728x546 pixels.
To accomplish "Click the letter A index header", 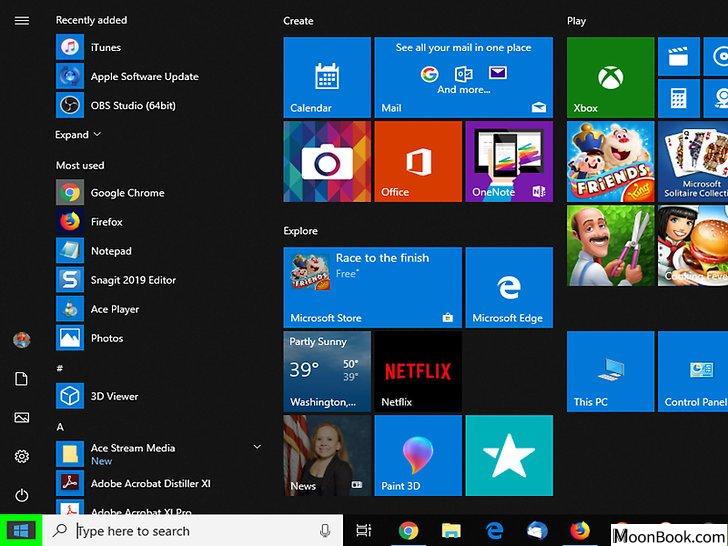I will click(60, 427).
